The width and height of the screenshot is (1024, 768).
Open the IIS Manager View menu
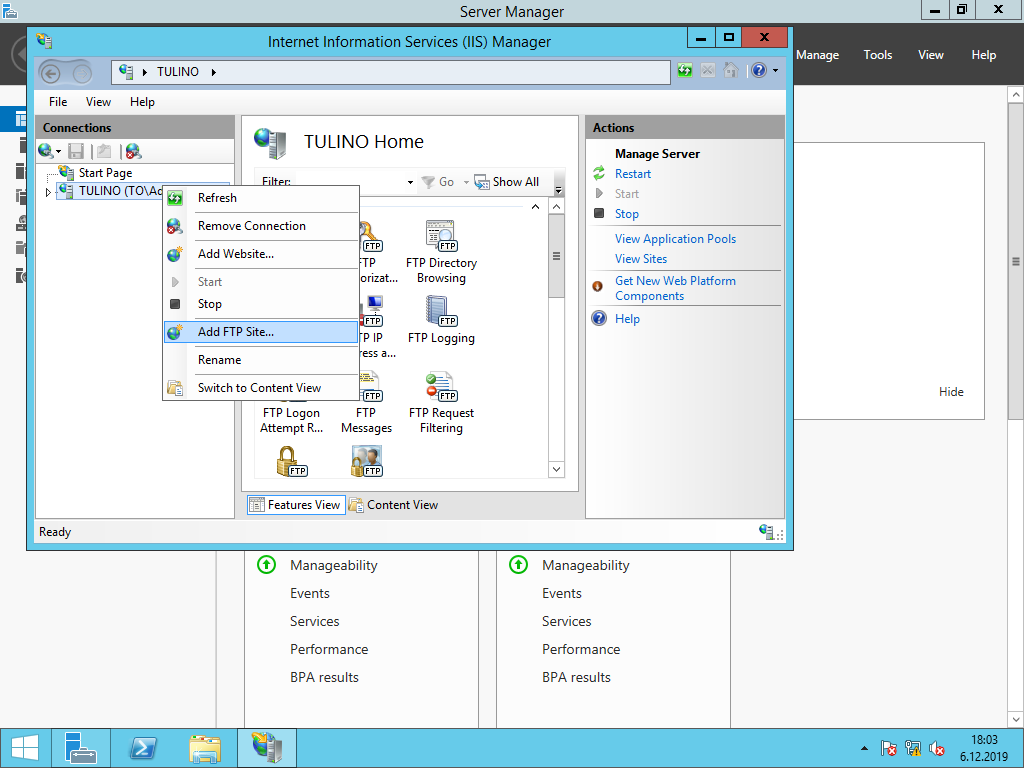pyautogui.click(x=98, y=102)
